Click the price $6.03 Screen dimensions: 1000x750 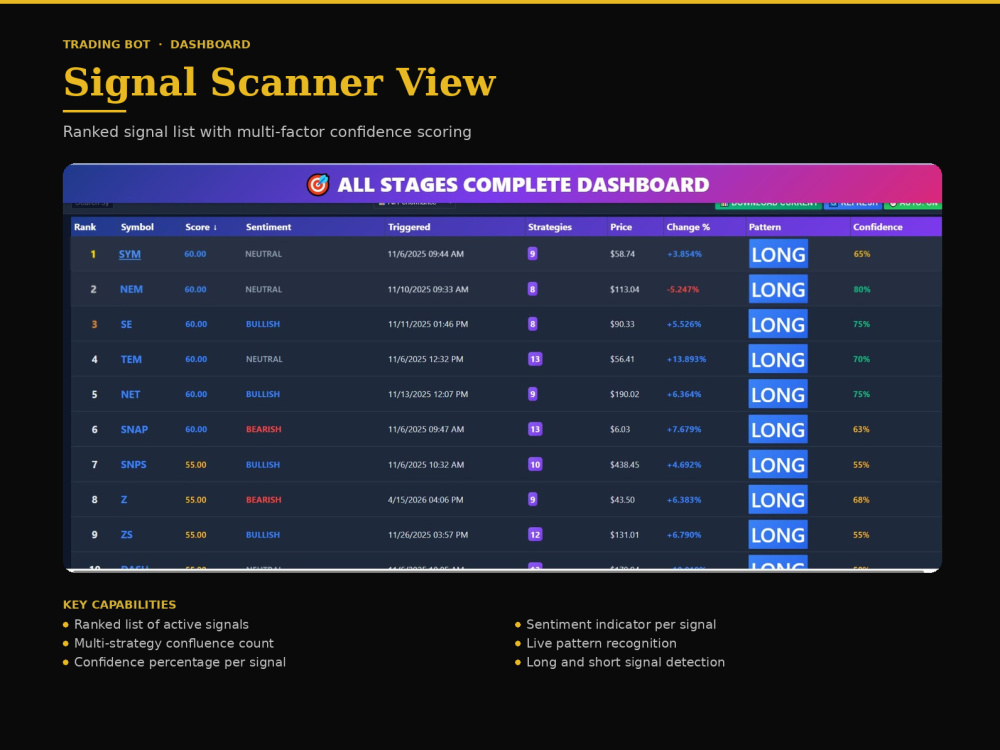tap(620, 429)
